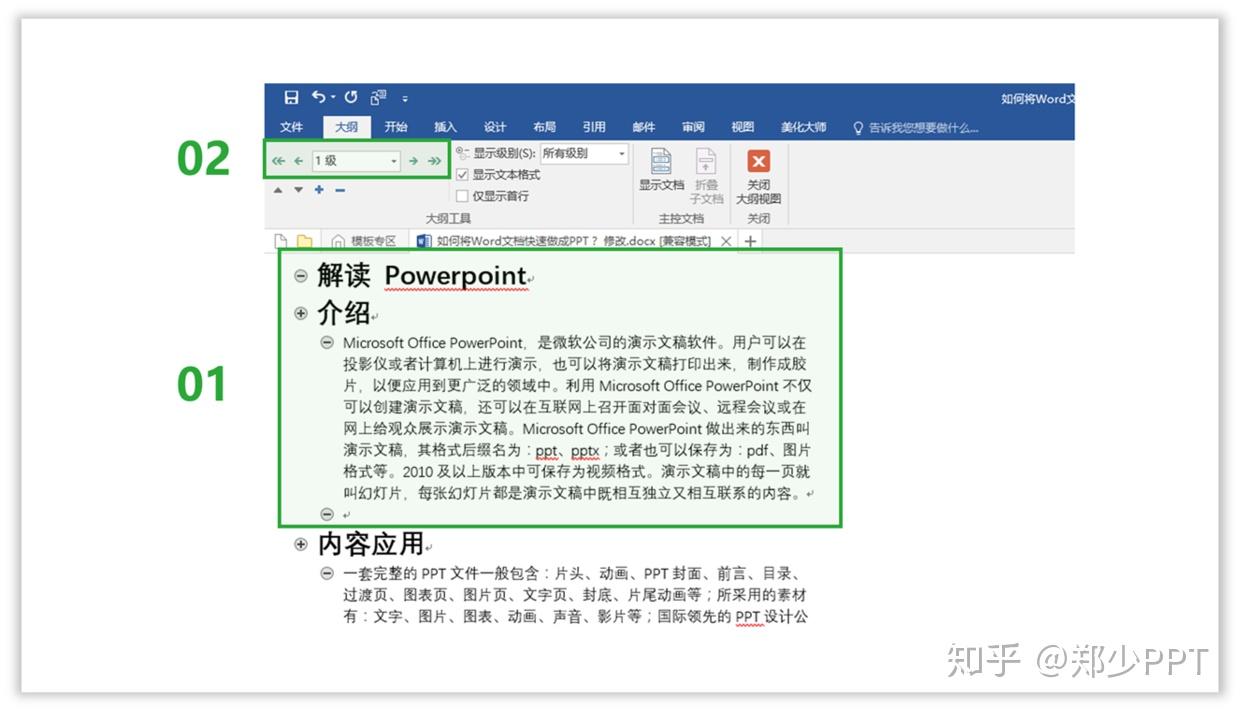
Task: Click the 告诉我您想要做什么 search box
Action: point(915,128)
